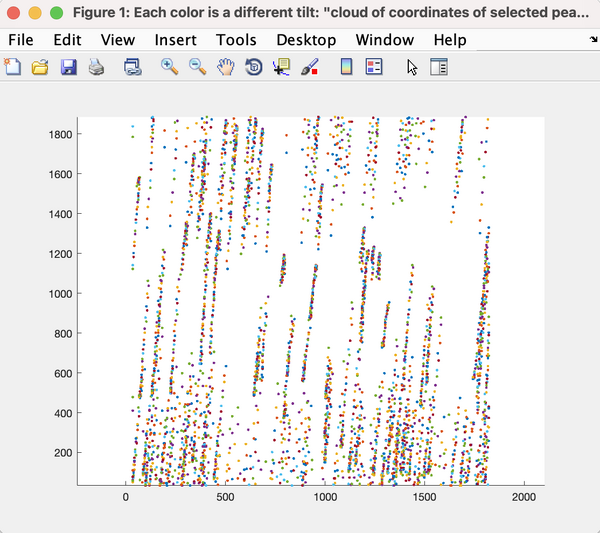Select the Zoom In magnifier tool
600x533 pixels.
169,67
